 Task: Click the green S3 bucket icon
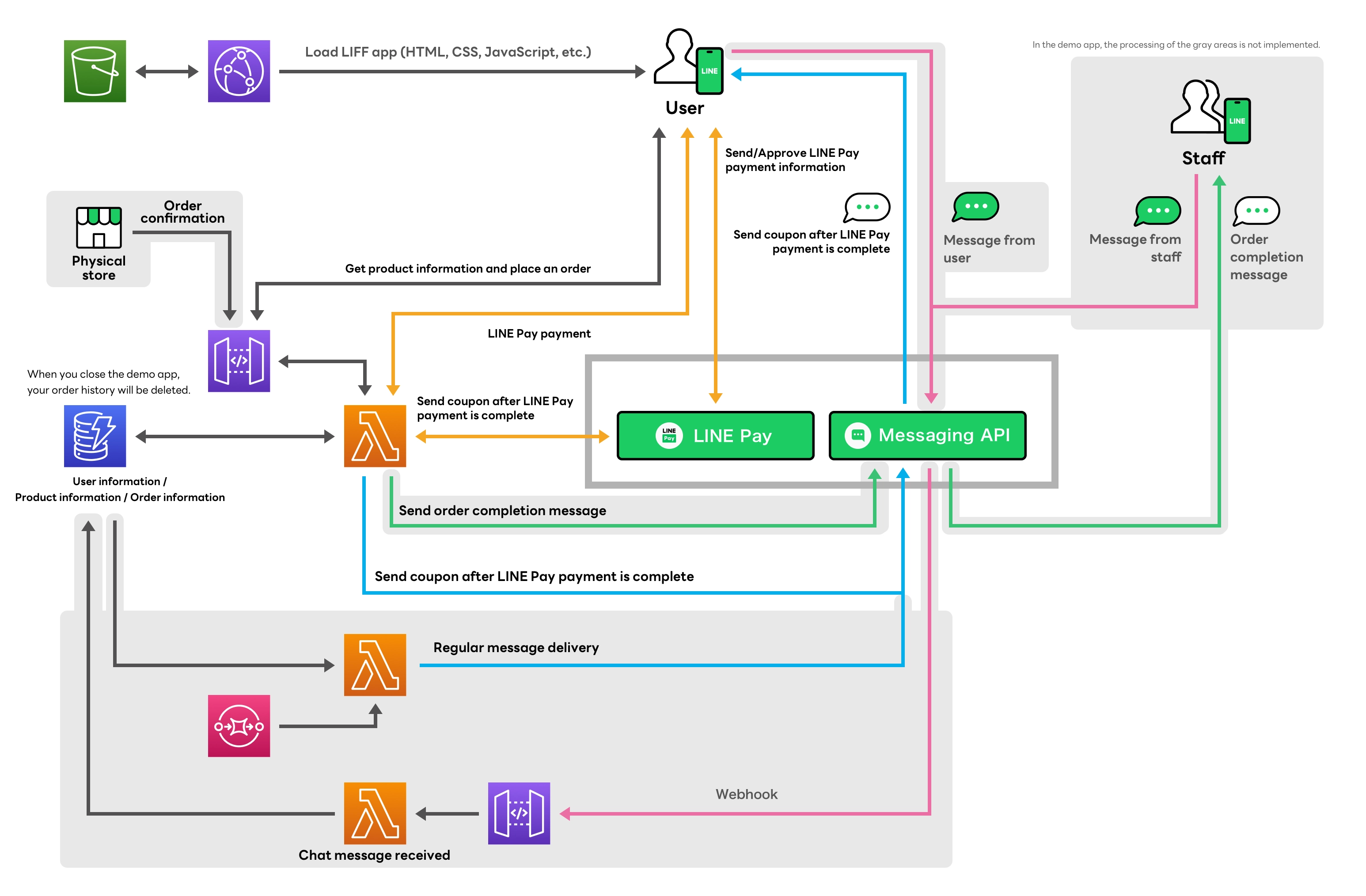coord(95,71)
